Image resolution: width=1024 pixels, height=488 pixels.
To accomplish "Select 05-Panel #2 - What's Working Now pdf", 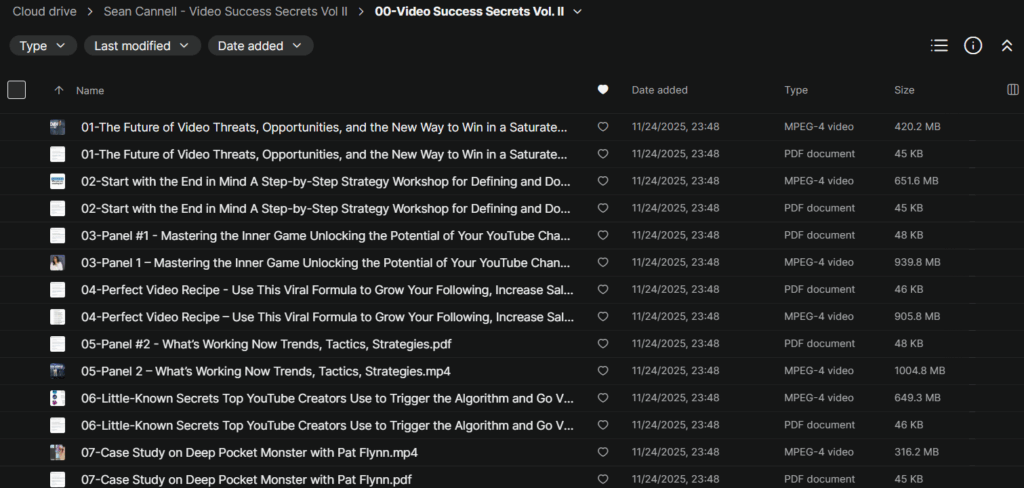I will point(266,344).
